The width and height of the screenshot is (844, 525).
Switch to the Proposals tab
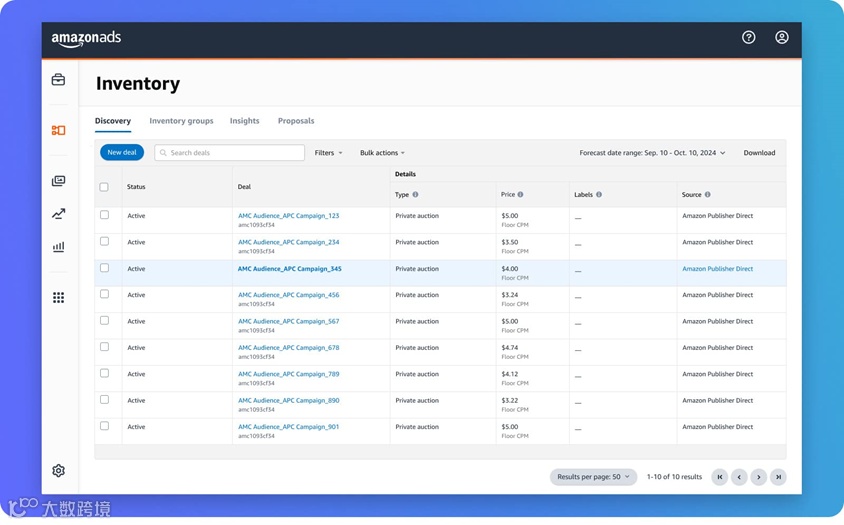(x=296, y=121)
